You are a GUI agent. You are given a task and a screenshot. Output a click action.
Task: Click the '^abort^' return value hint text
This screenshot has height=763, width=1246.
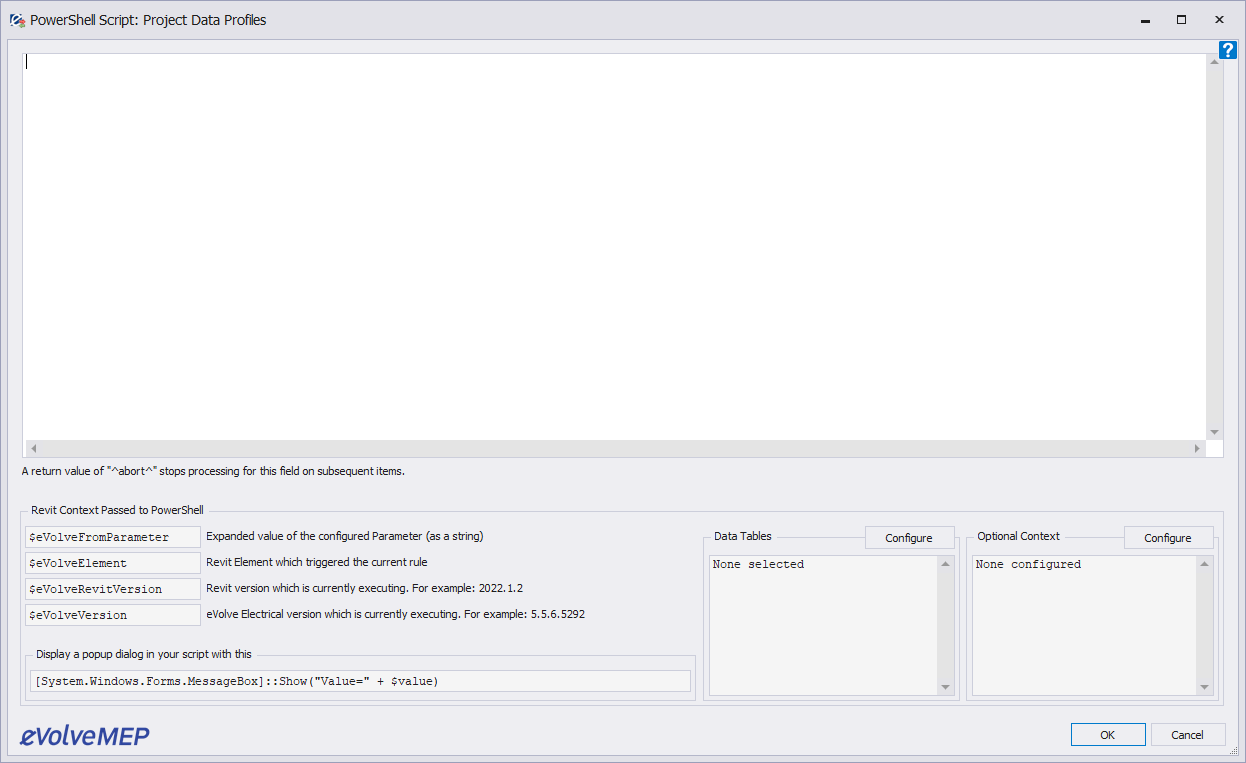tap(213, 470)
